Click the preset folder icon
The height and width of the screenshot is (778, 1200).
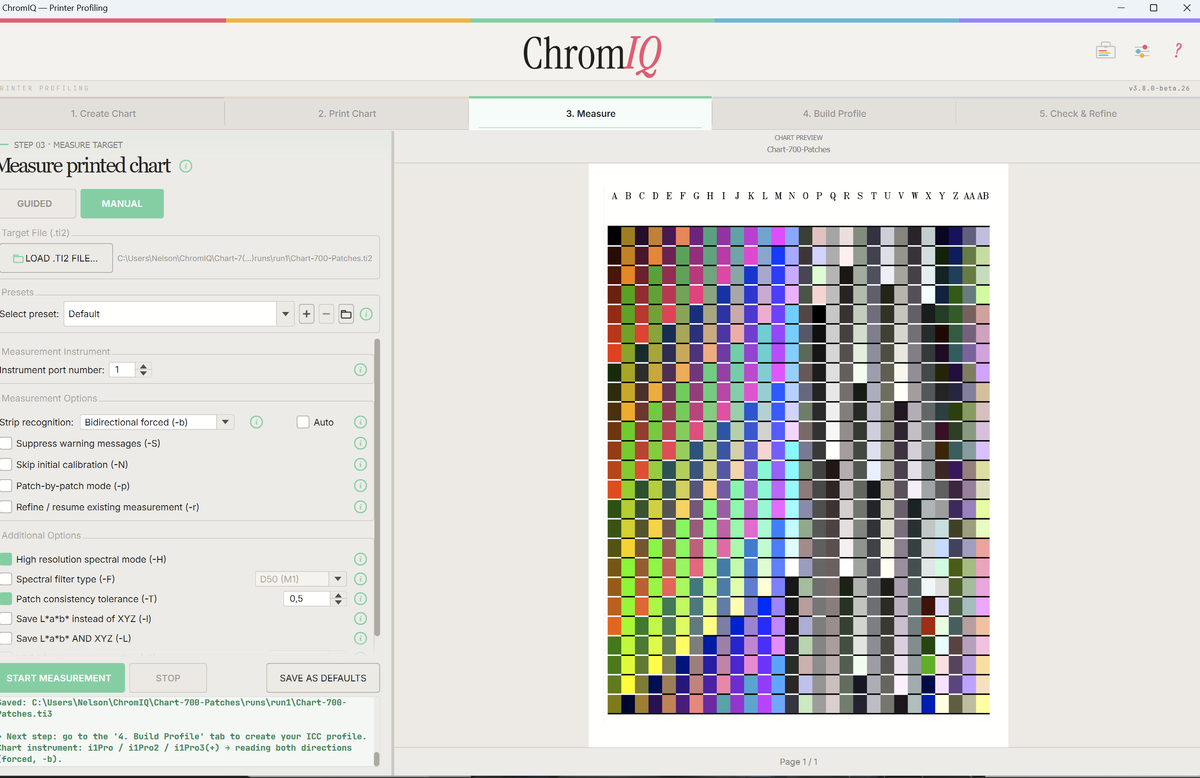pyautogui.click(x=346, y=314)
